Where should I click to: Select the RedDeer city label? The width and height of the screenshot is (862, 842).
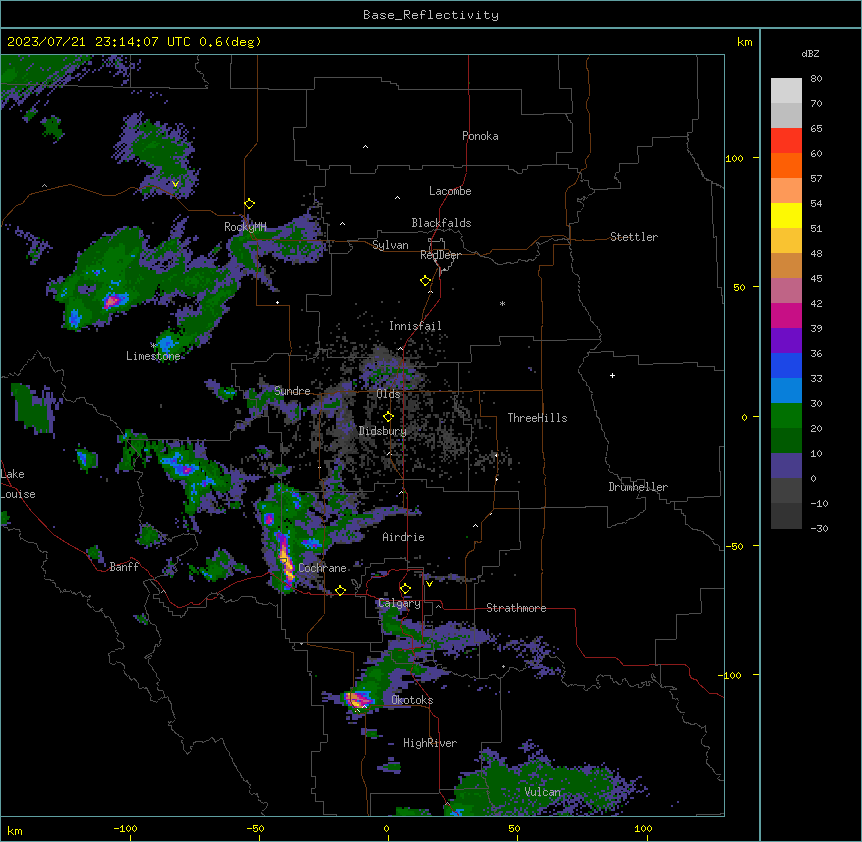[440, 255]
